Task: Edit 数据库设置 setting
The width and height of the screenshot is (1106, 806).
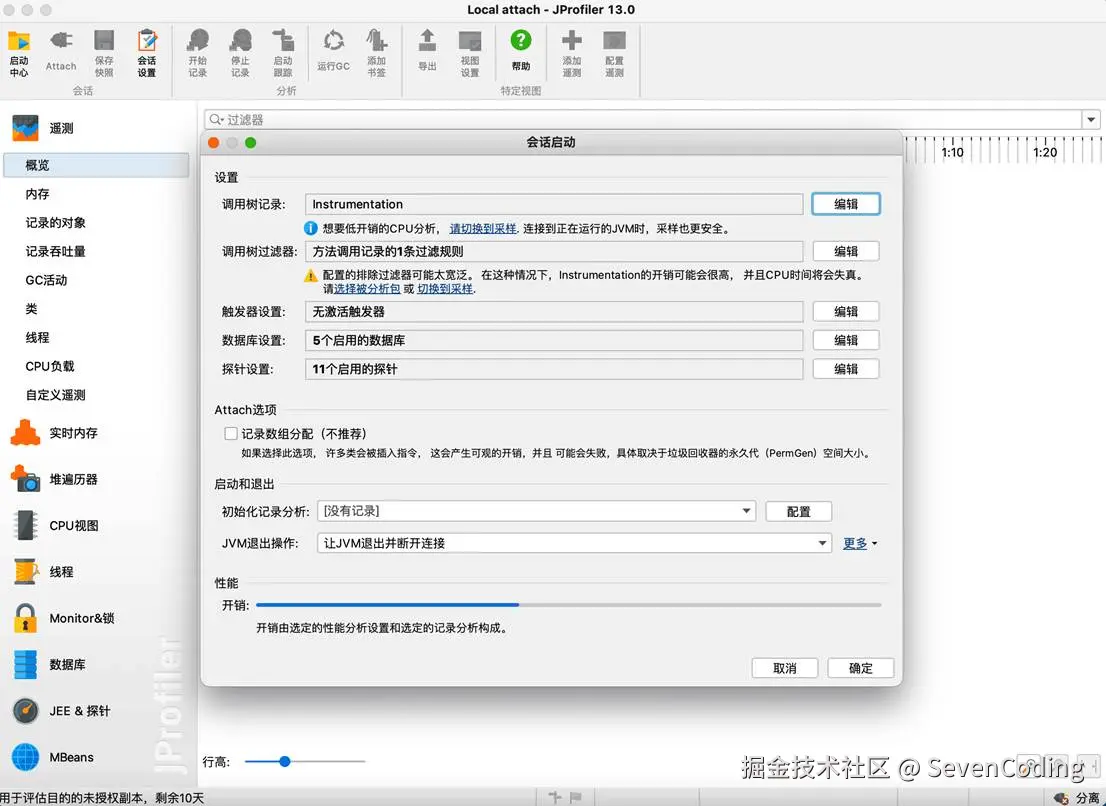Action: (x=846, y=340)
